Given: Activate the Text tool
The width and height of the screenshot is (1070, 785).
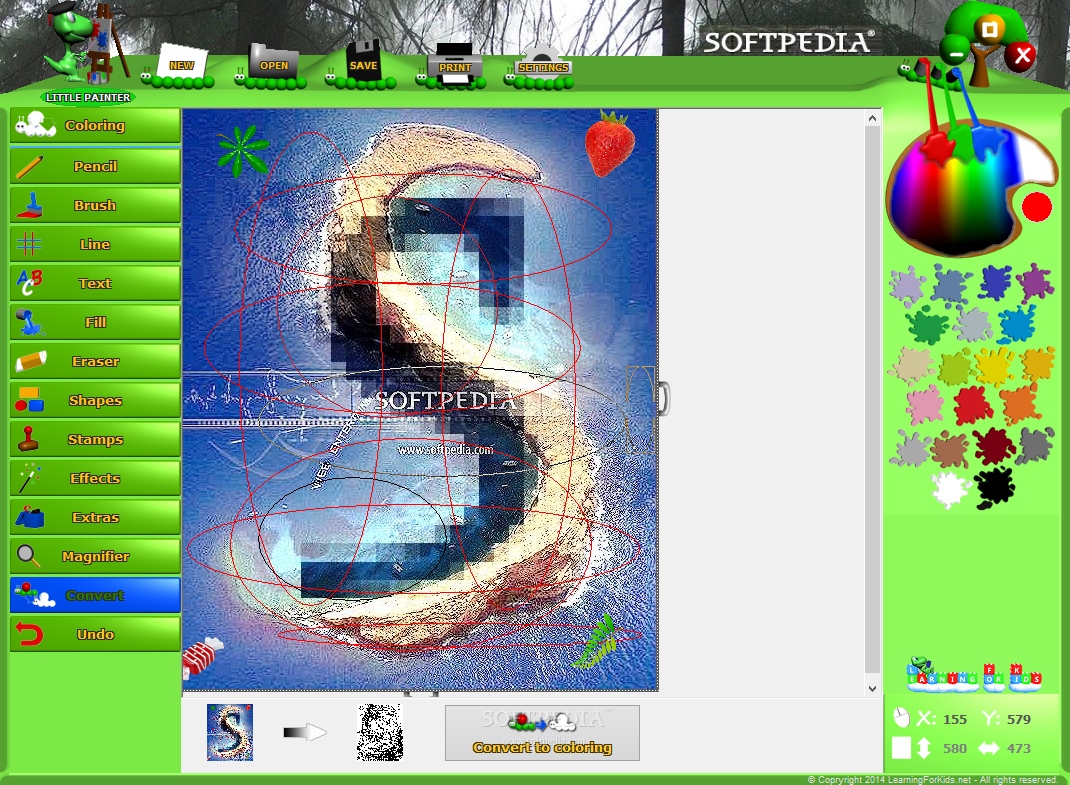Looking at the screenshot, I should pyautogui.click(x=95, y=283).
